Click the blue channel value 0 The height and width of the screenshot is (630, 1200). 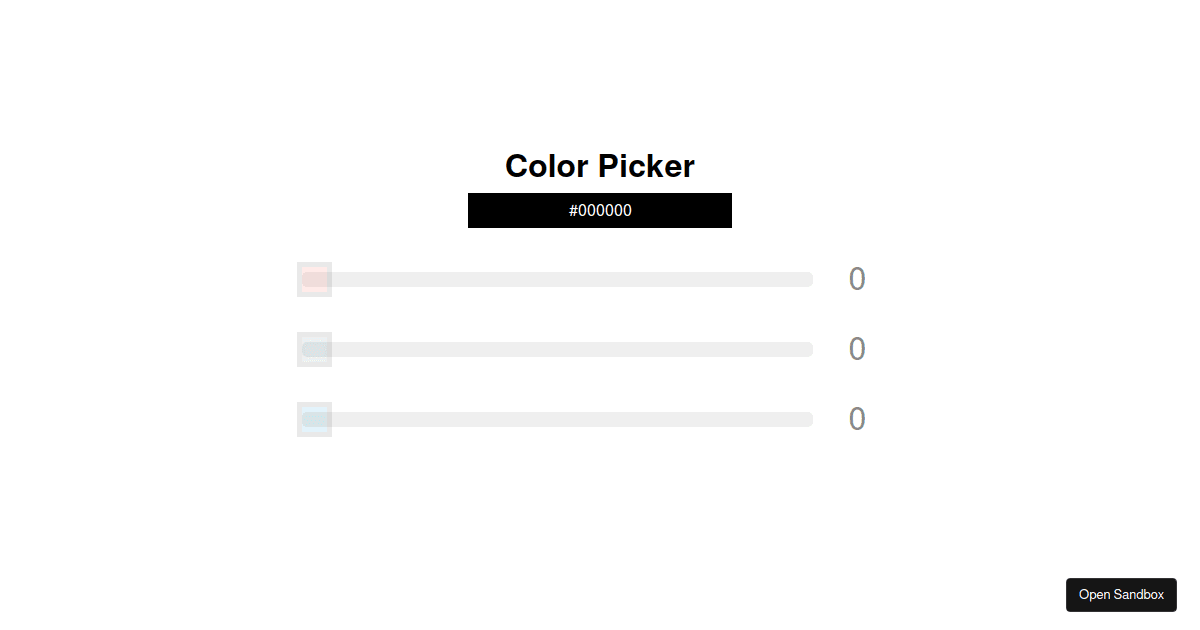tap(856, 419)
